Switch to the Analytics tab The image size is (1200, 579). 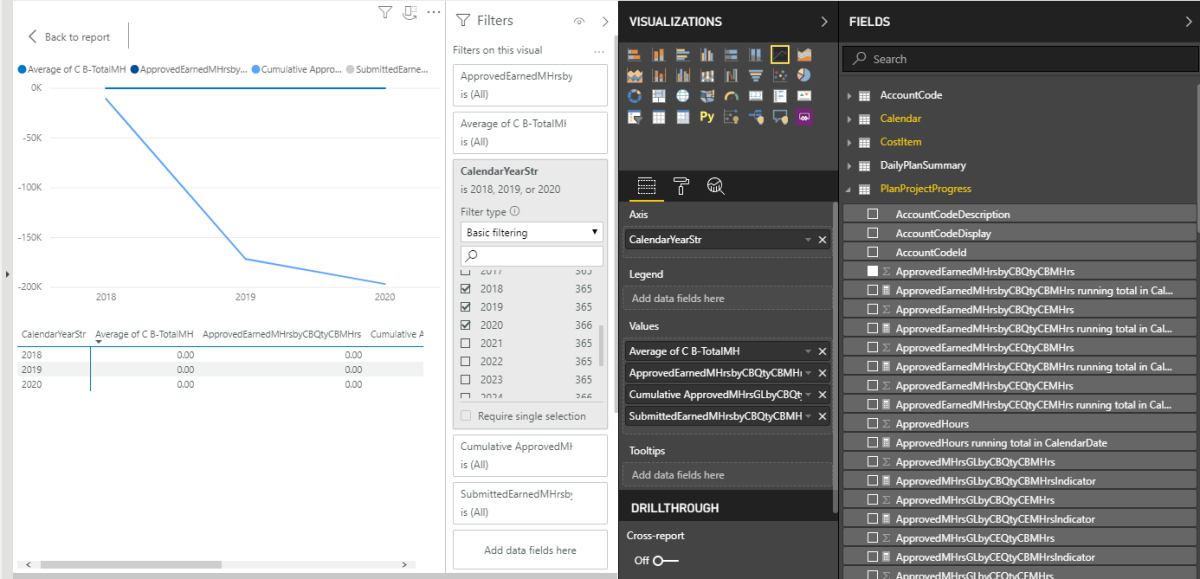tap(715, 185)
